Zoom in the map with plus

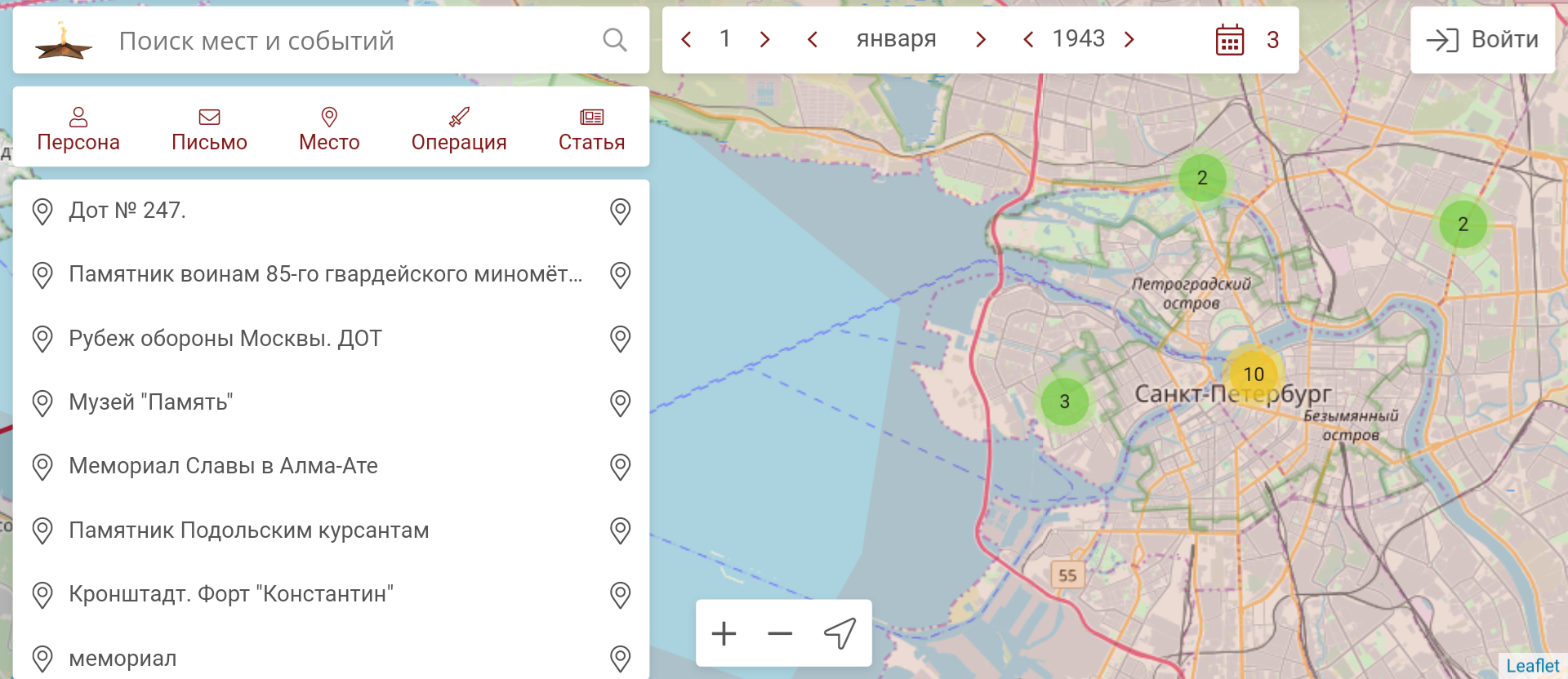[724, 633]
